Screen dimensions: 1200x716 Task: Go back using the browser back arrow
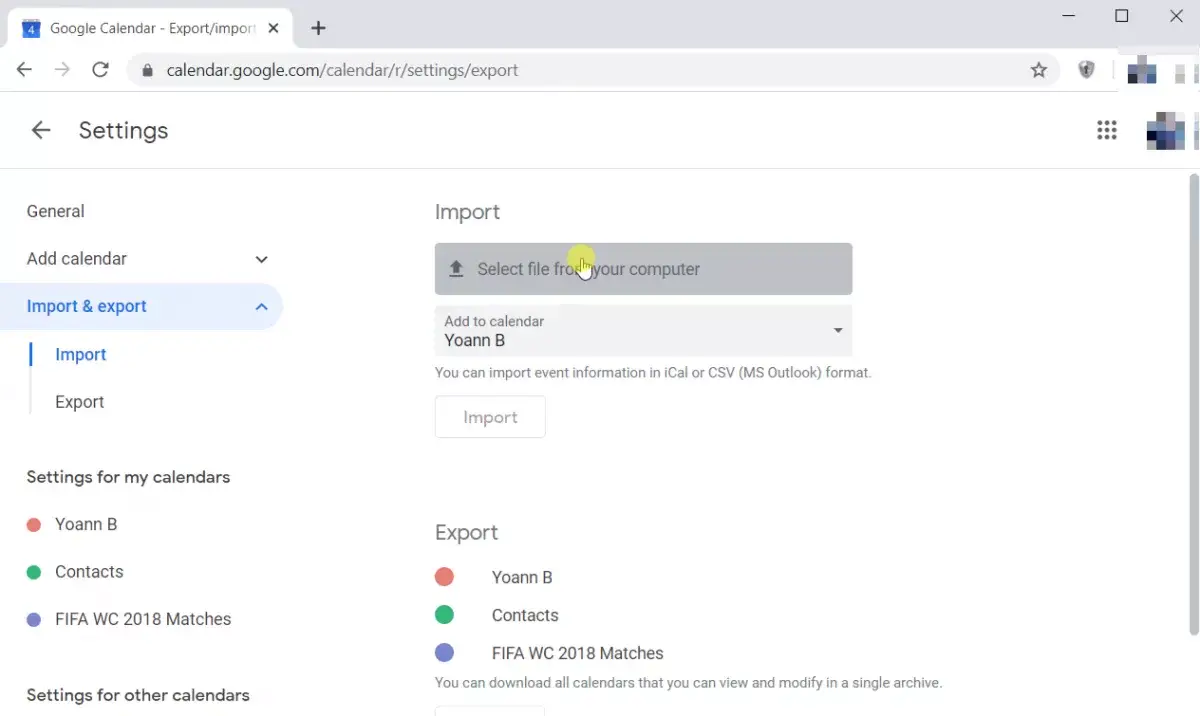click(x=24, y=70)
